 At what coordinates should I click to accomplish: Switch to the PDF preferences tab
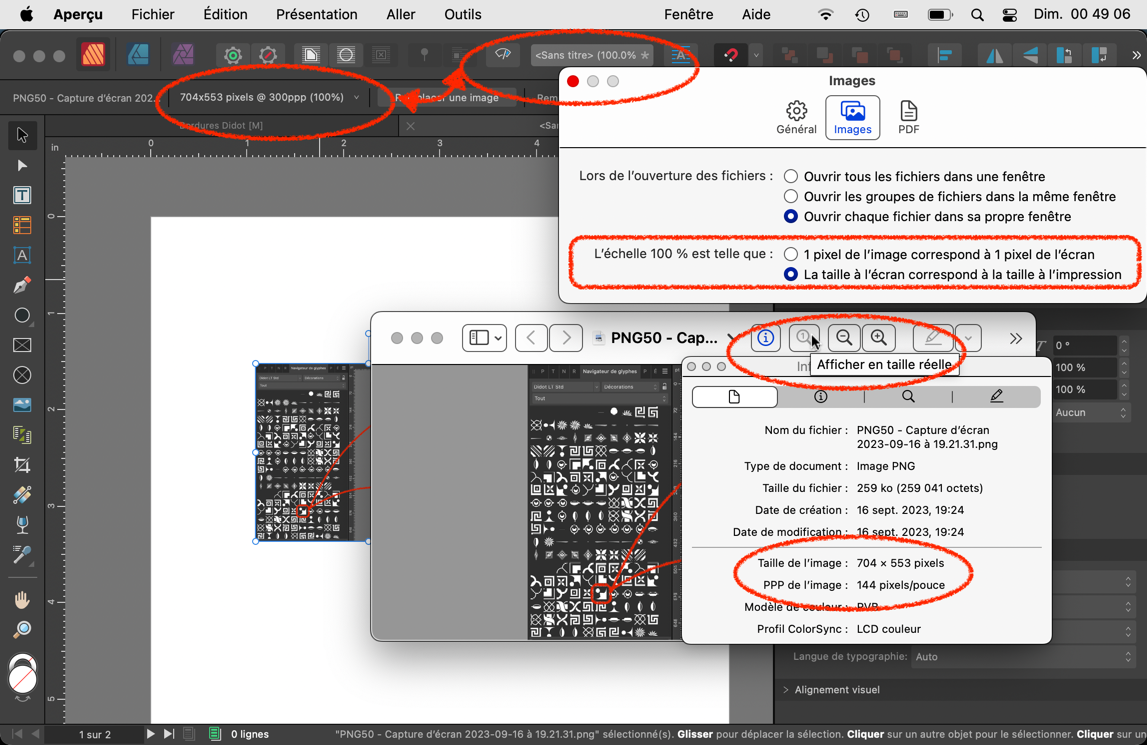click(908, 117)
